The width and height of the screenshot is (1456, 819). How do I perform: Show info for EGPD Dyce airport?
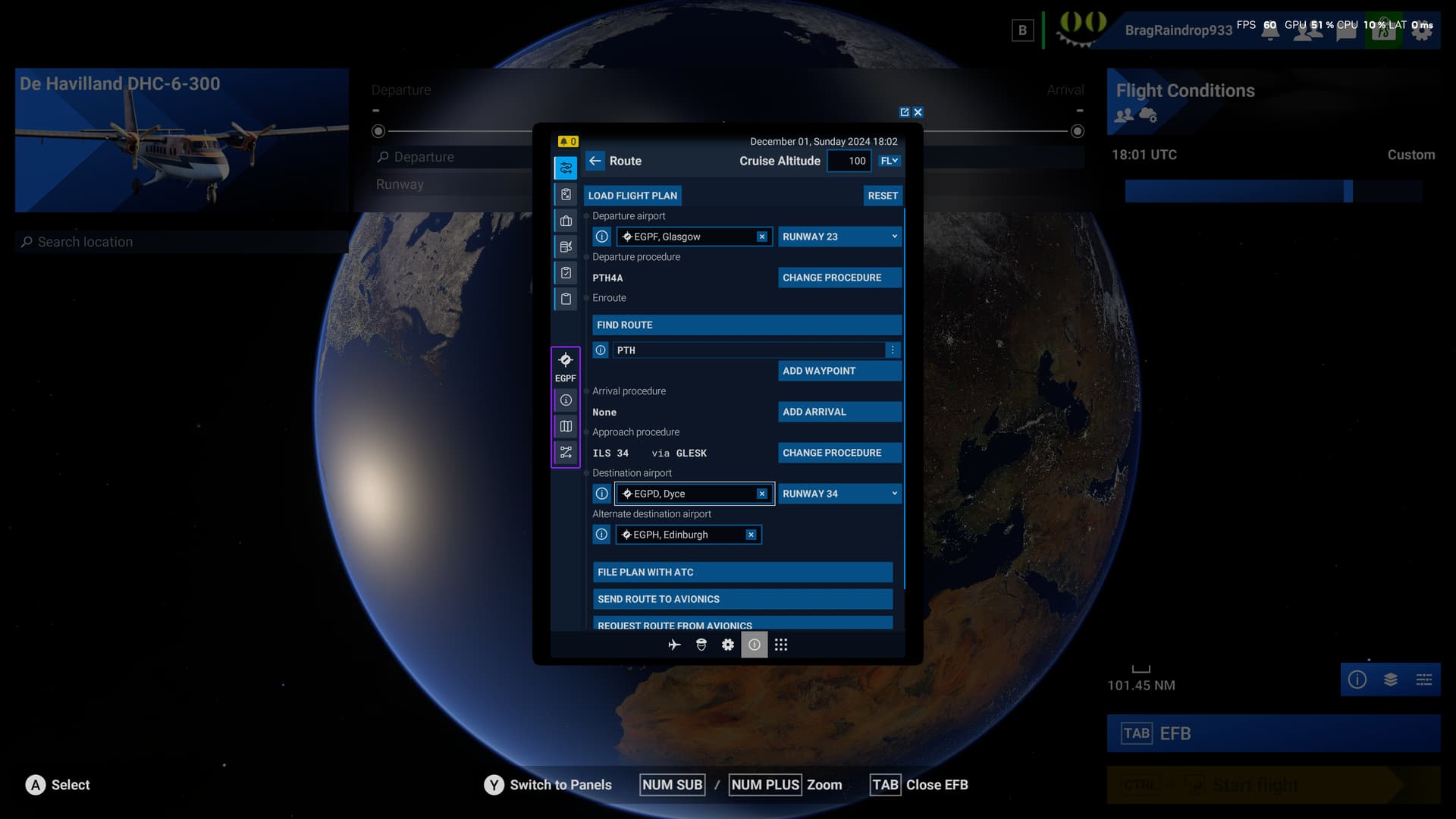point(601,494)
